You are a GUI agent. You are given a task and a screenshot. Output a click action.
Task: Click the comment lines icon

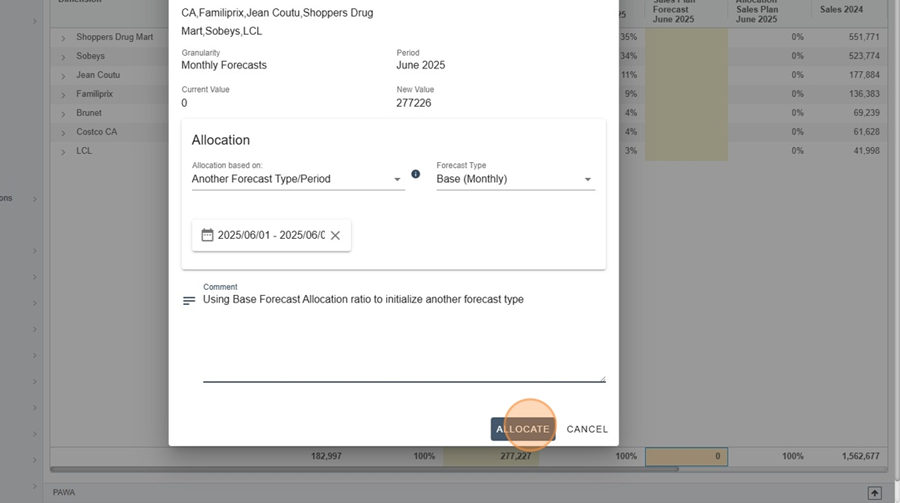[189, 301]
